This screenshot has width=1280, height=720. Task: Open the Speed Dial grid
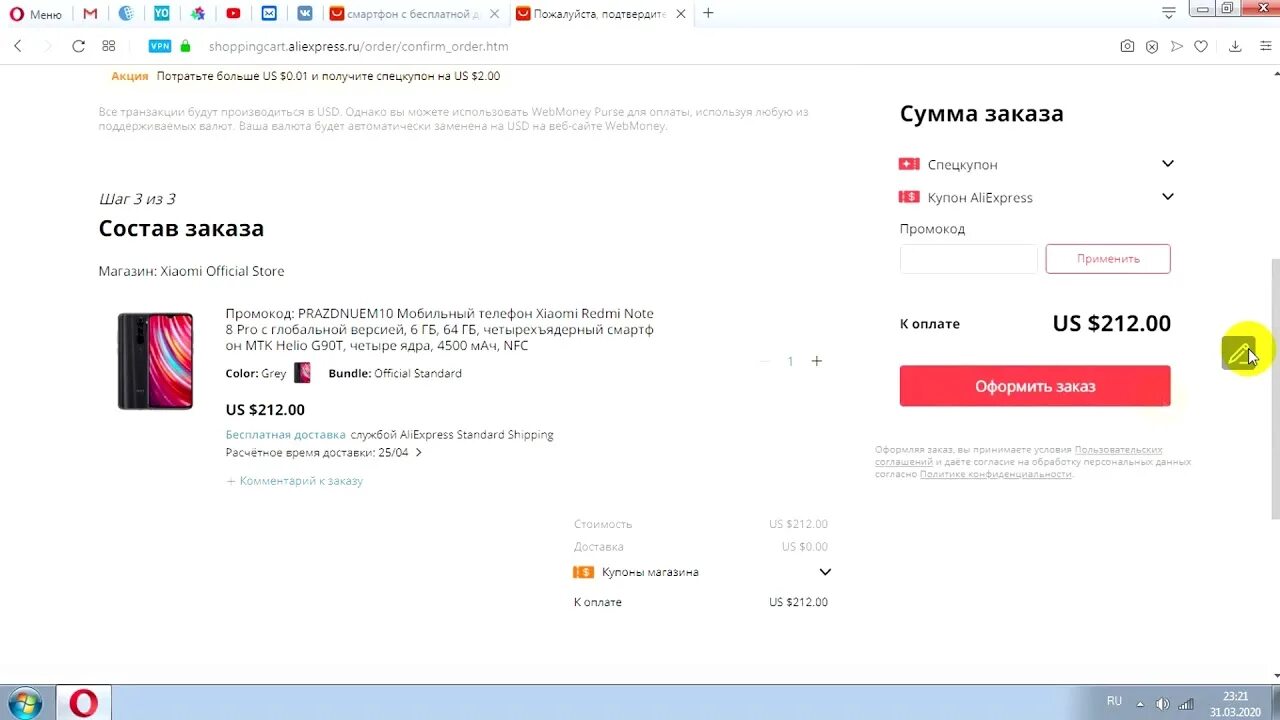109,46
